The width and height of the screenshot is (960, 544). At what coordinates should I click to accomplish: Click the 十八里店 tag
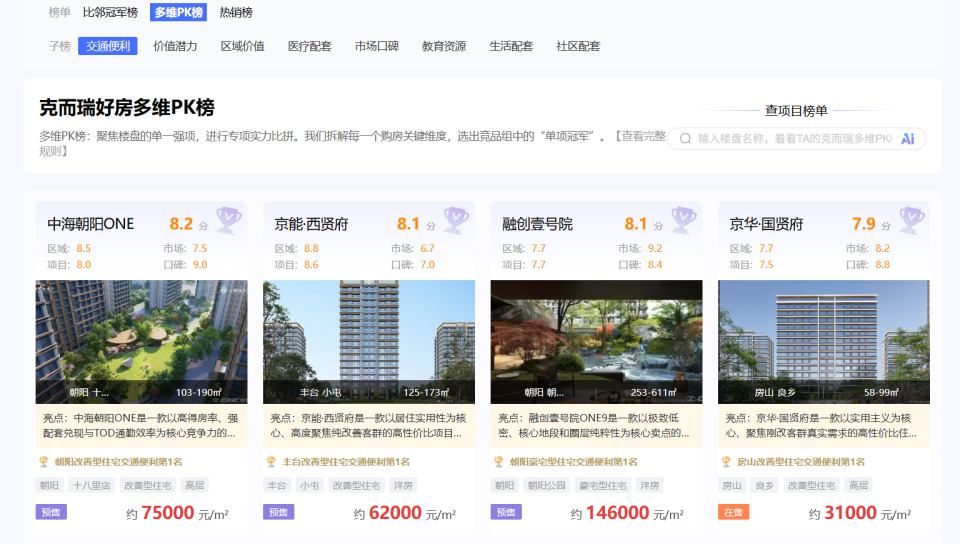click(x=91, y=485)
